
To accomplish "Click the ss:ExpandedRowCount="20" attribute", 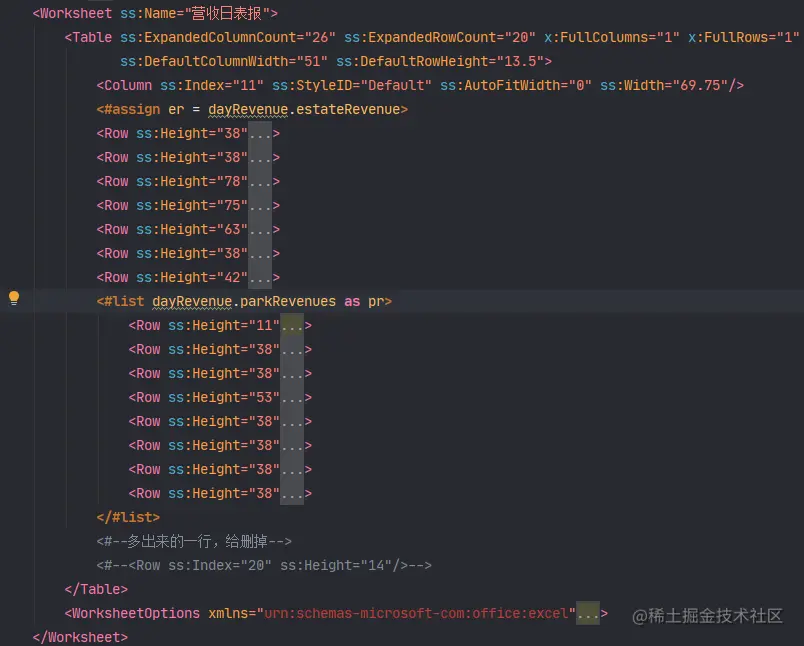I will 439,37.
